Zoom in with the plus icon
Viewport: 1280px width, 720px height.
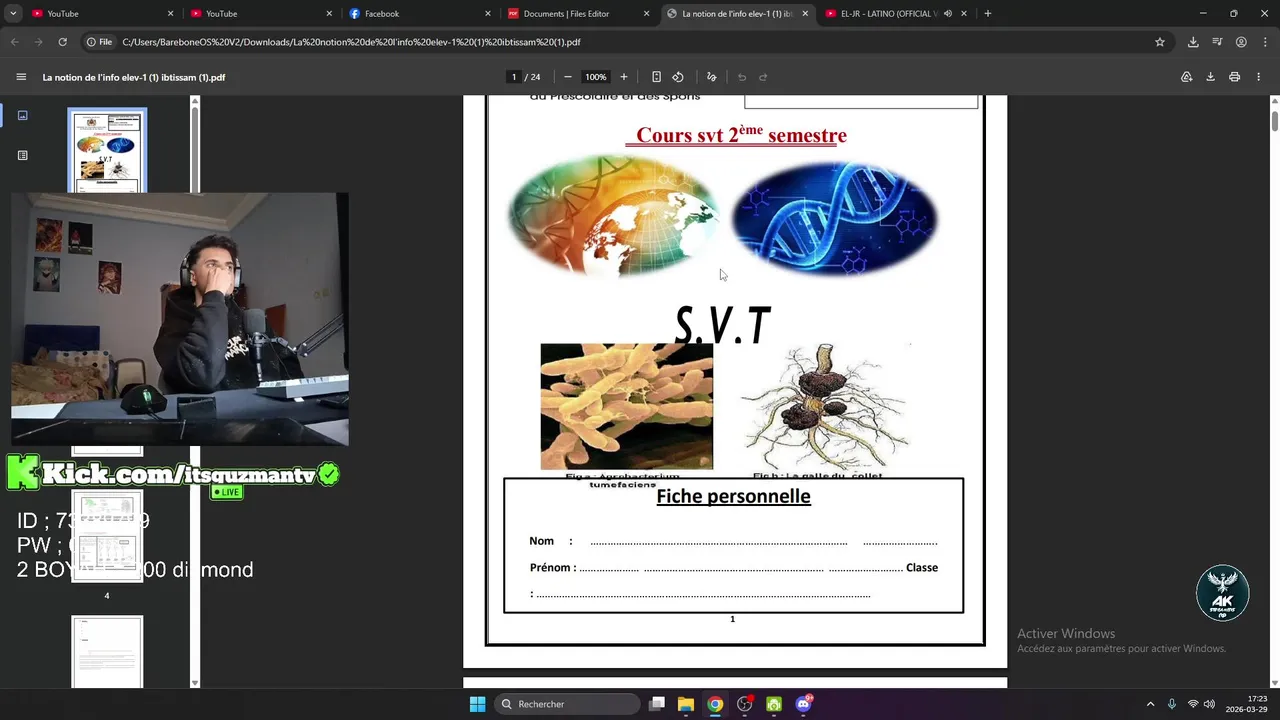tap(624, 77)
